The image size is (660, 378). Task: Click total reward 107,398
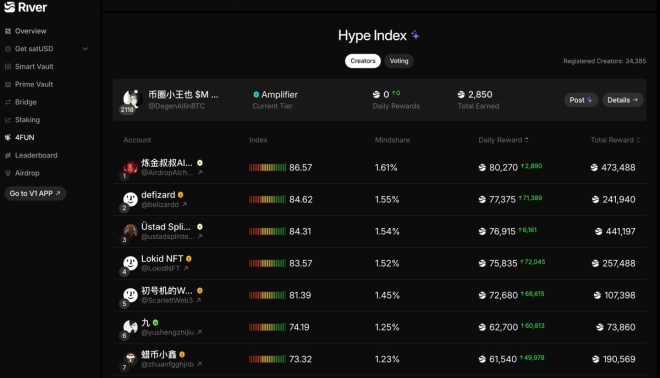620,295
